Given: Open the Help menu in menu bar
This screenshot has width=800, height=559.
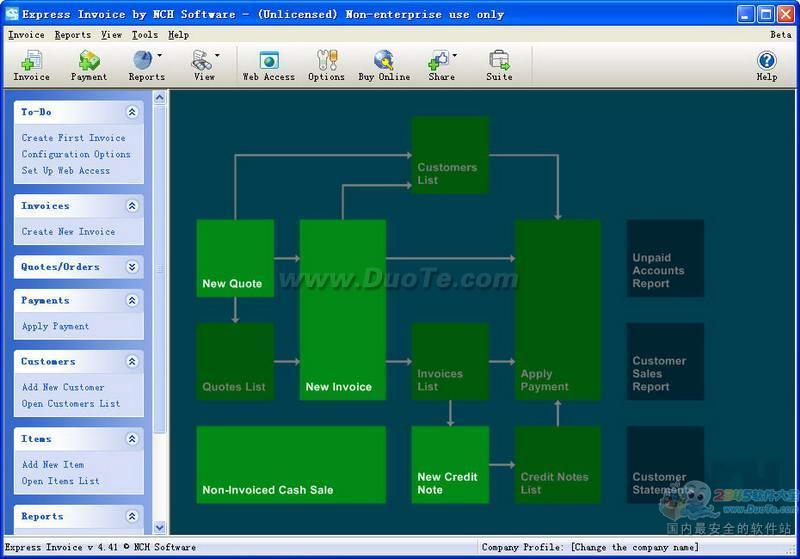Looking at the screenshot, I should point(179,35).
